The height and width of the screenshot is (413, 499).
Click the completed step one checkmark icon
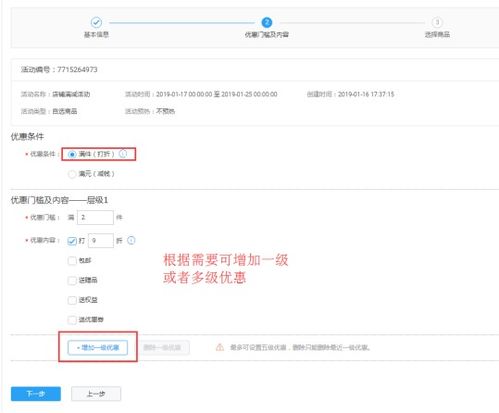(x=96, y=22)
